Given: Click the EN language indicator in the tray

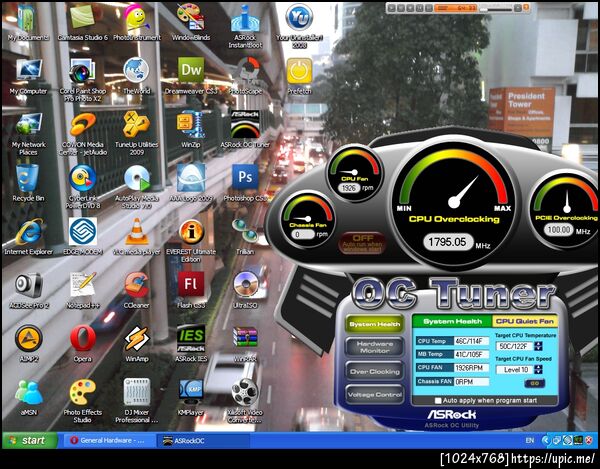Looking at the screenshot, I should pos(529,441).
